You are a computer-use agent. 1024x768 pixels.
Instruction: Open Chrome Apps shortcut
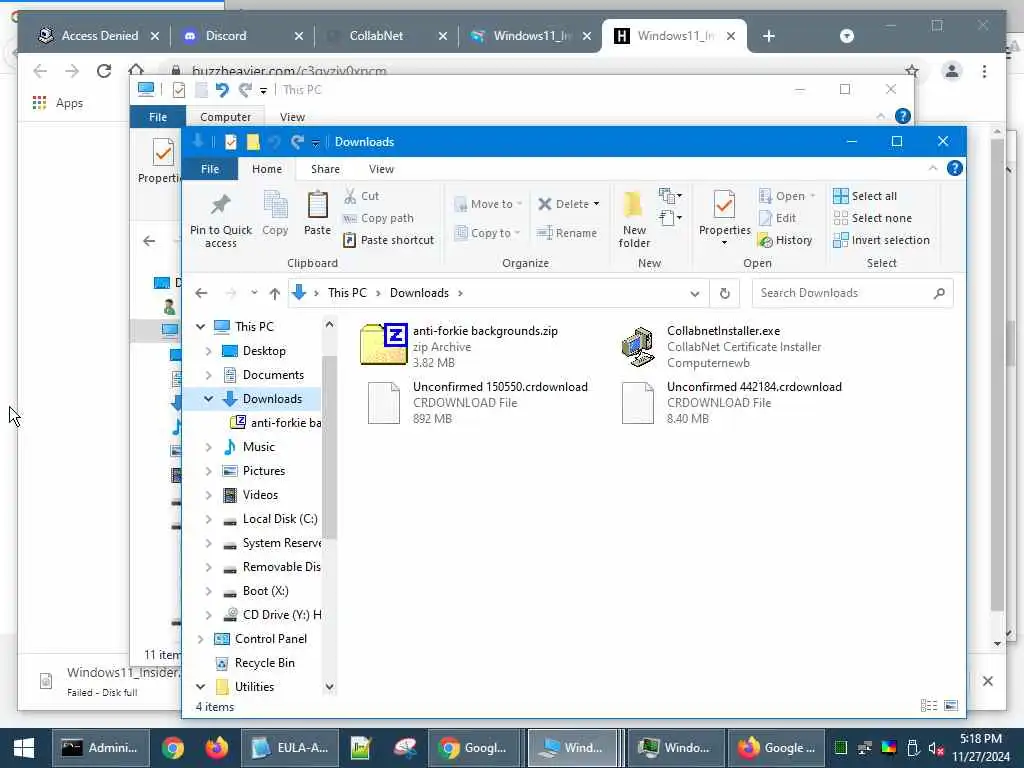point(57,103)
